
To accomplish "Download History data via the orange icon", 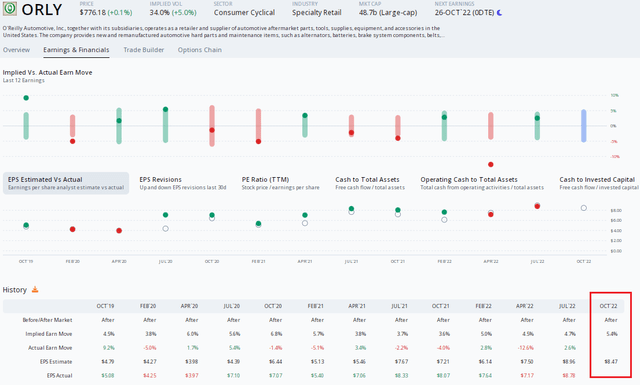I will click(x=35, y=289).
